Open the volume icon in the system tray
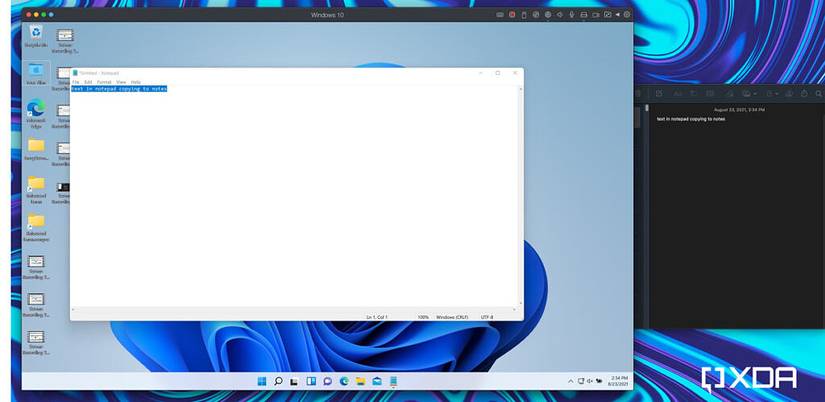This screenshot has width=825, height=402. [x=590, y=381]
